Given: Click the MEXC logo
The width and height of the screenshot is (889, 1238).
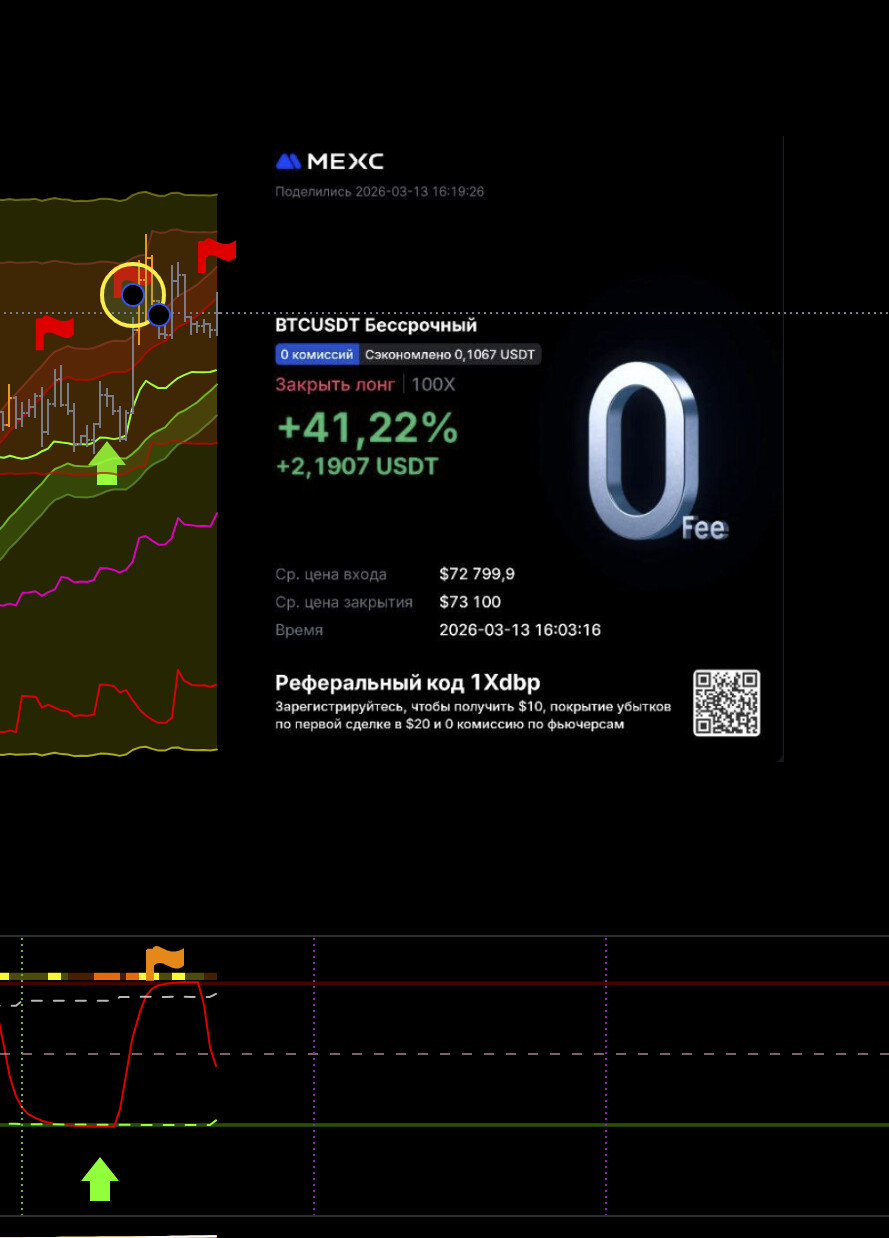Looking at the screenshot, I should pyautogui.click(x=329, y=161).
